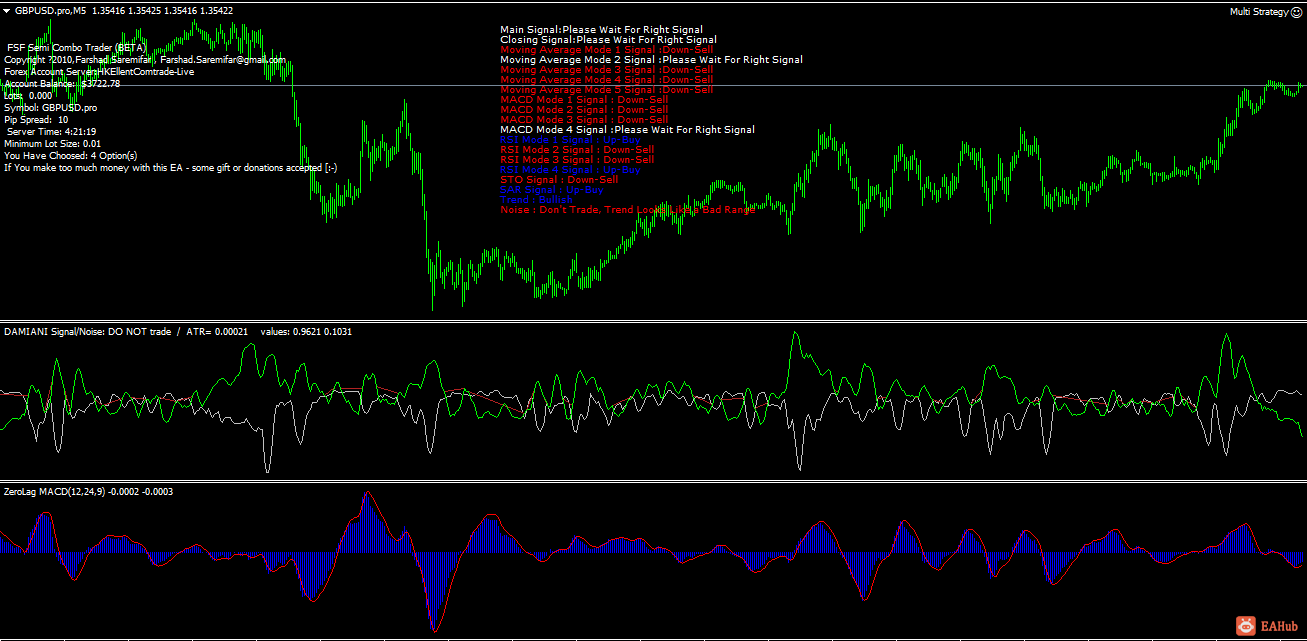Click the Server Time: 4:21:19 line
The image size is (1307, 641).
pyautogui.click(x=52, y=132)
